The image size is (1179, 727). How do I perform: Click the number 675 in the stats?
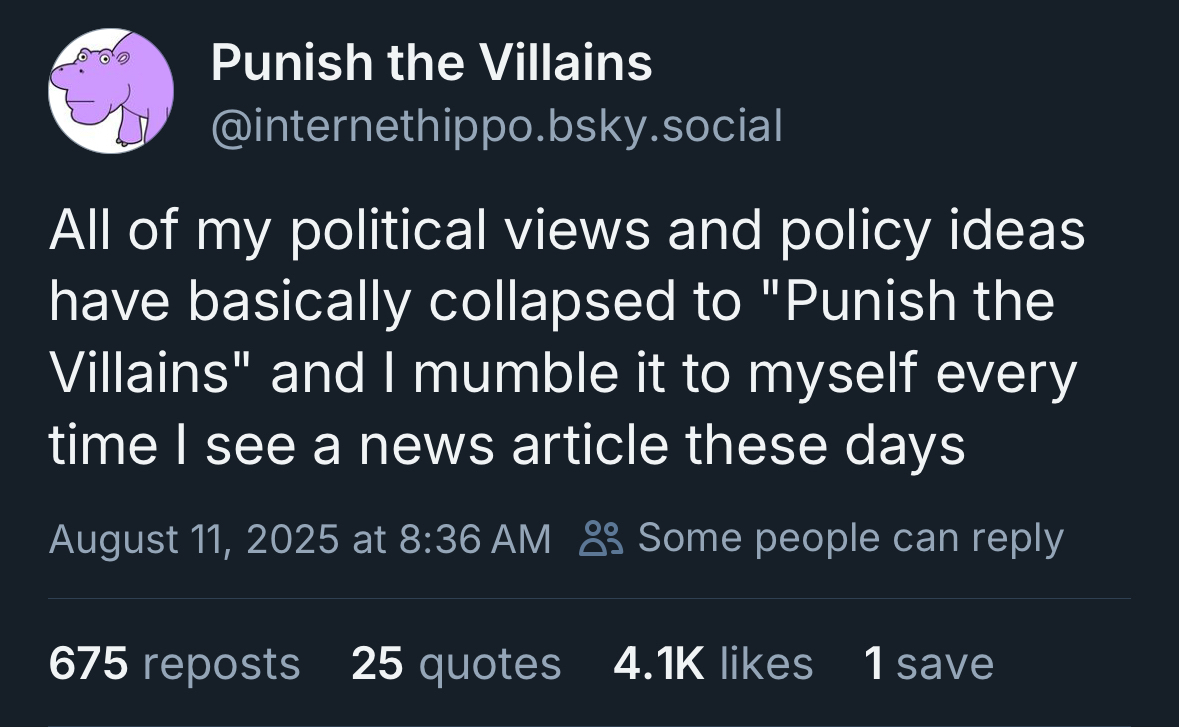tap(89, 663)
